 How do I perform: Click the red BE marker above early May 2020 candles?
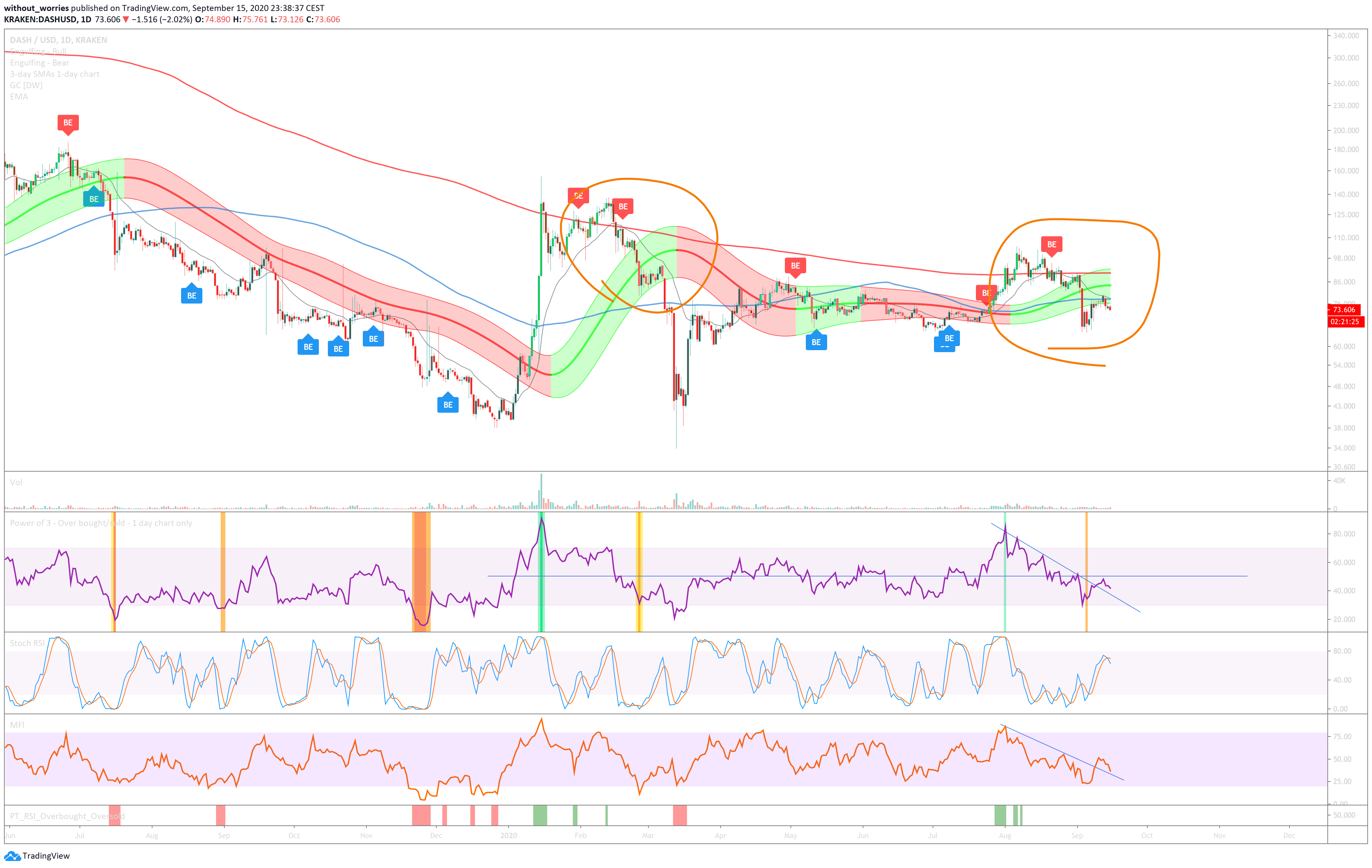(x=796, y=267)
